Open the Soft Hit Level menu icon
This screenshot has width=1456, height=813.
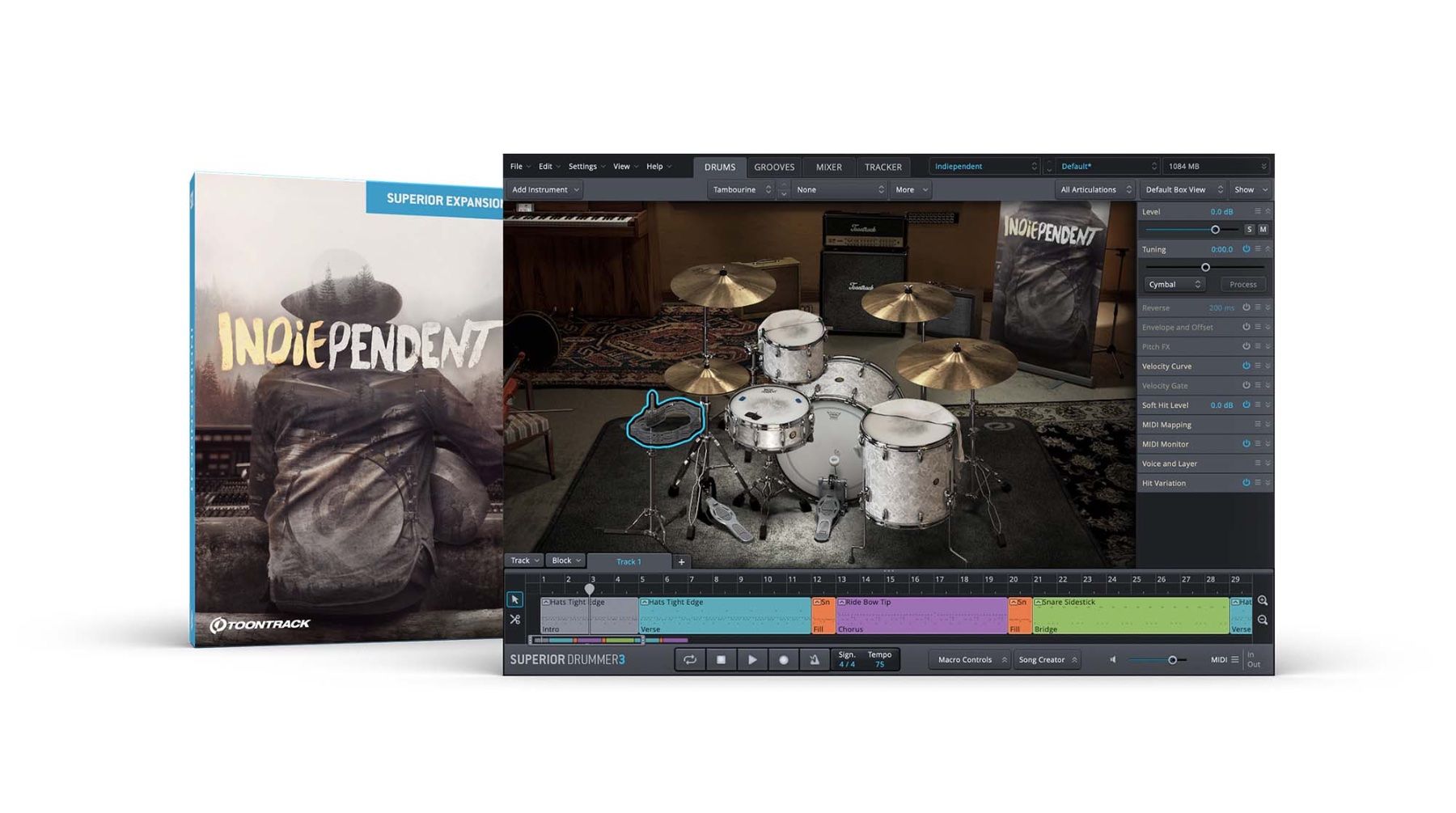point(1257,404)
